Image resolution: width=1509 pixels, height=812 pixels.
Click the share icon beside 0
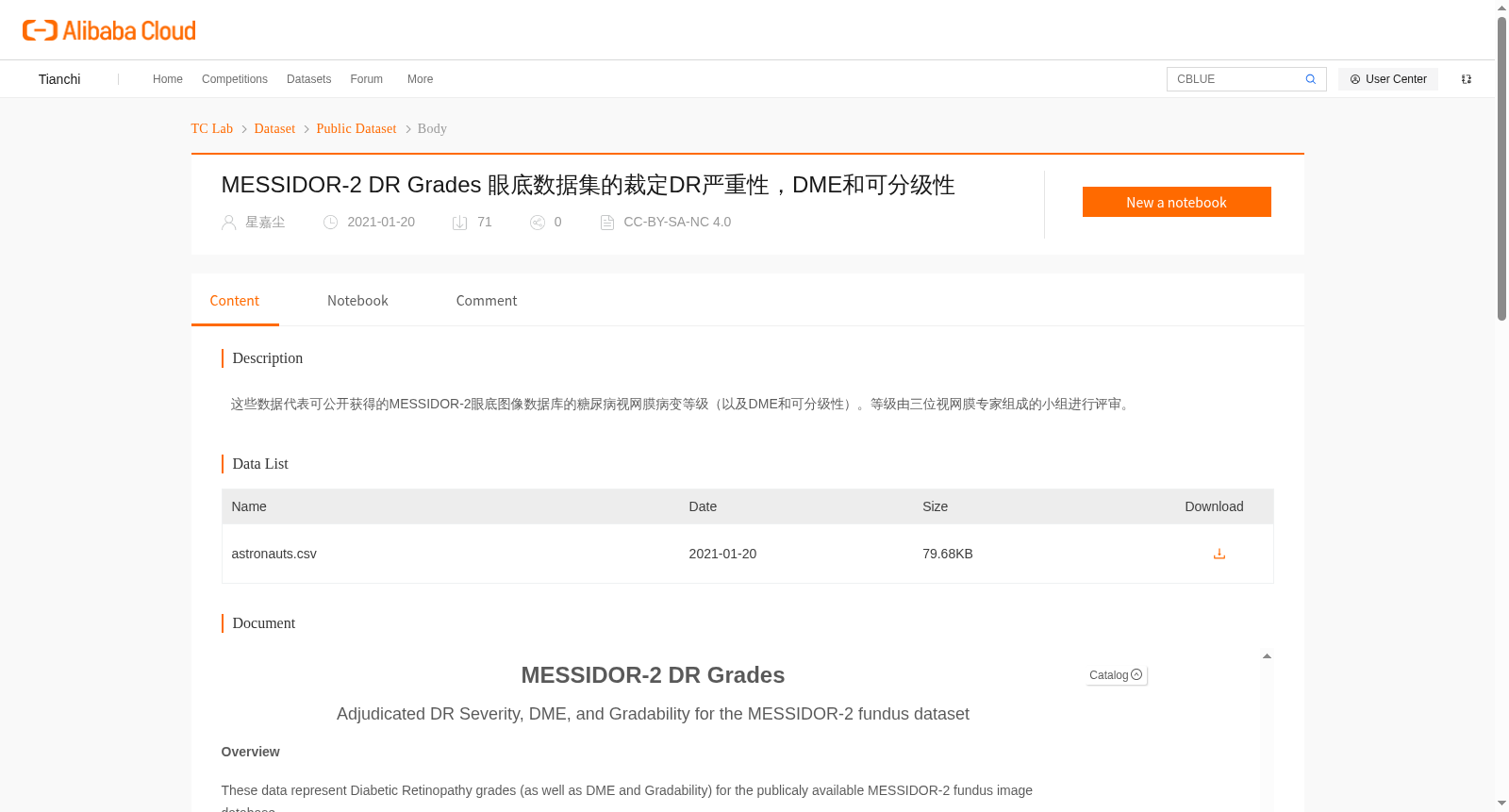click(x=538, y=223)
